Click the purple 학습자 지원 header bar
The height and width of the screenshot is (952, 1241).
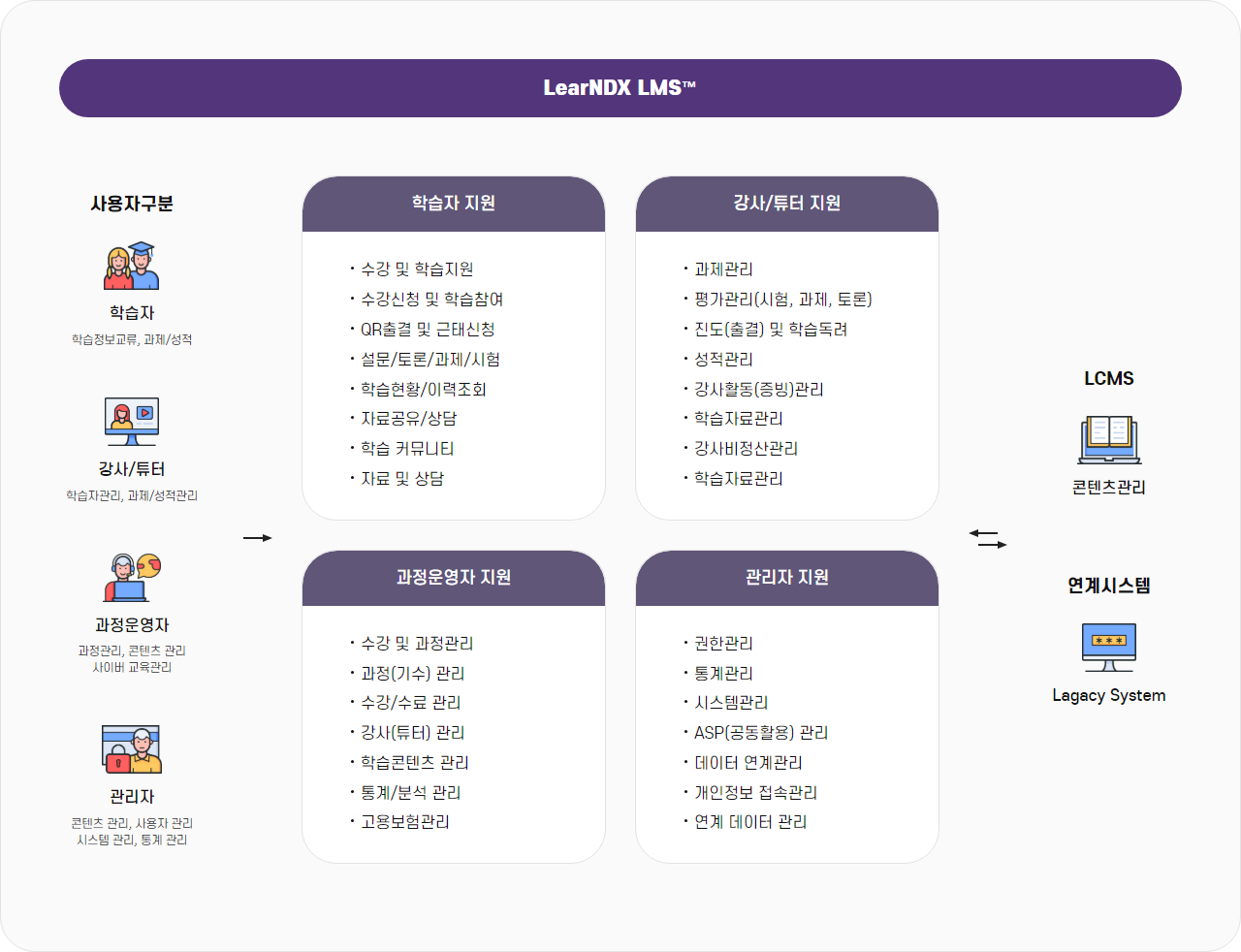(x=454, y=205)
